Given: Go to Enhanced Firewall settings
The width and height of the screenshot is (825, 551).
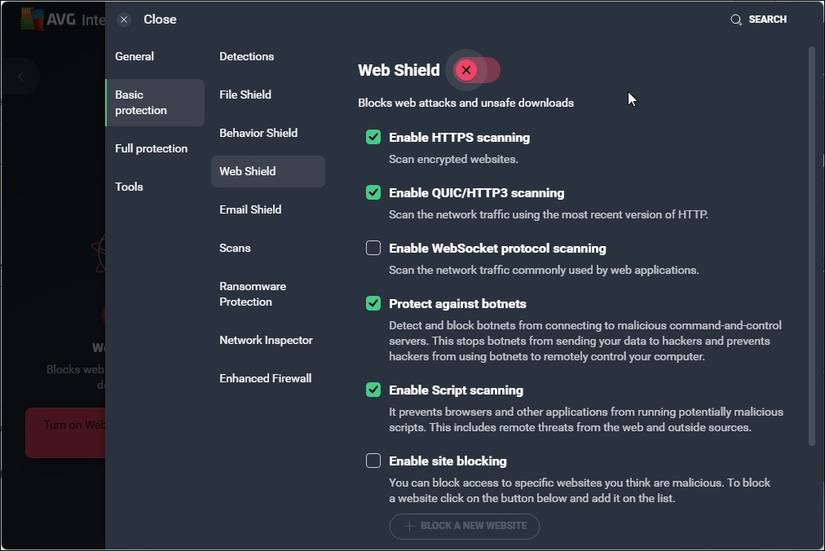Looking at the screenshot, I should [265, 378].
